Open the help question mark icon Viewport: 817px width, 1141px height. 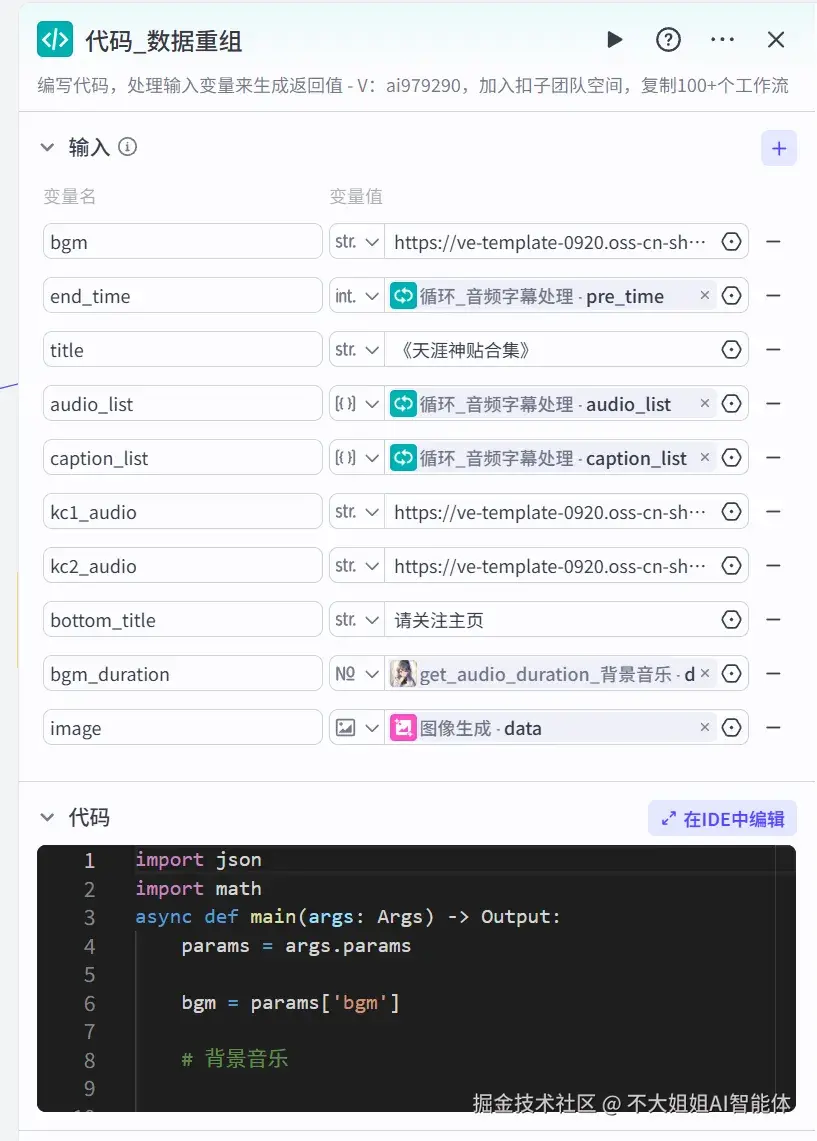[x=667, y=39]
